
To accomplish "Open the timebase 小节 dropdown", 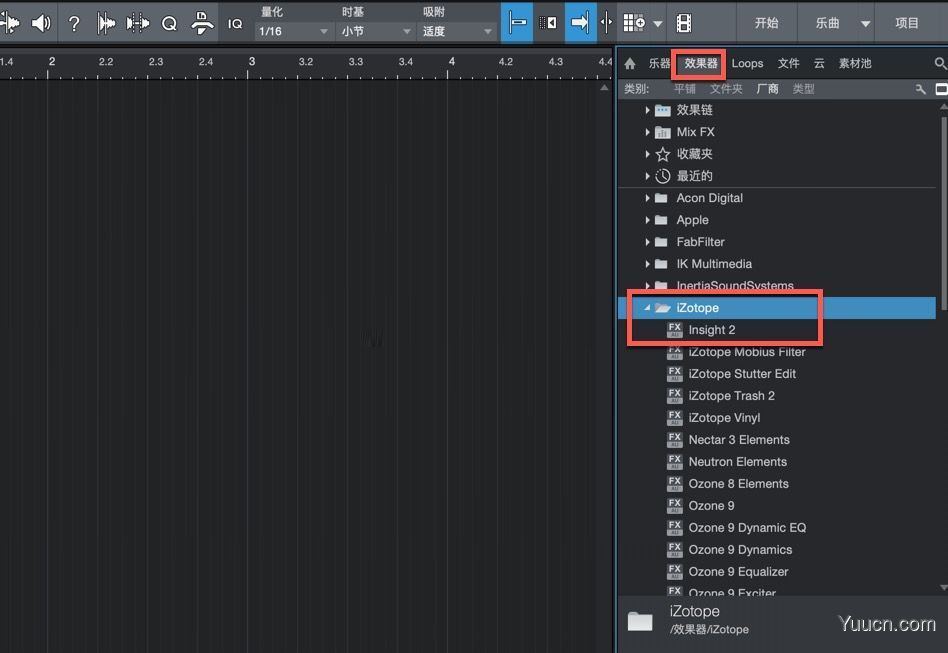I will pos(376,31).
